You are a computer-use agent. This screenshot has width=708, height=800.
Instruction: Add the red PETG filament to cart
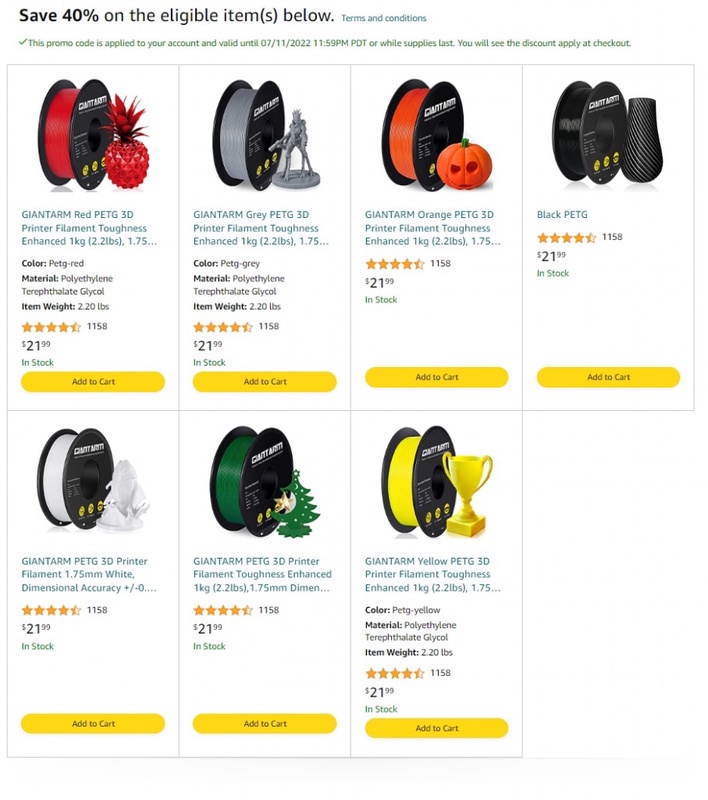[93, 382]
